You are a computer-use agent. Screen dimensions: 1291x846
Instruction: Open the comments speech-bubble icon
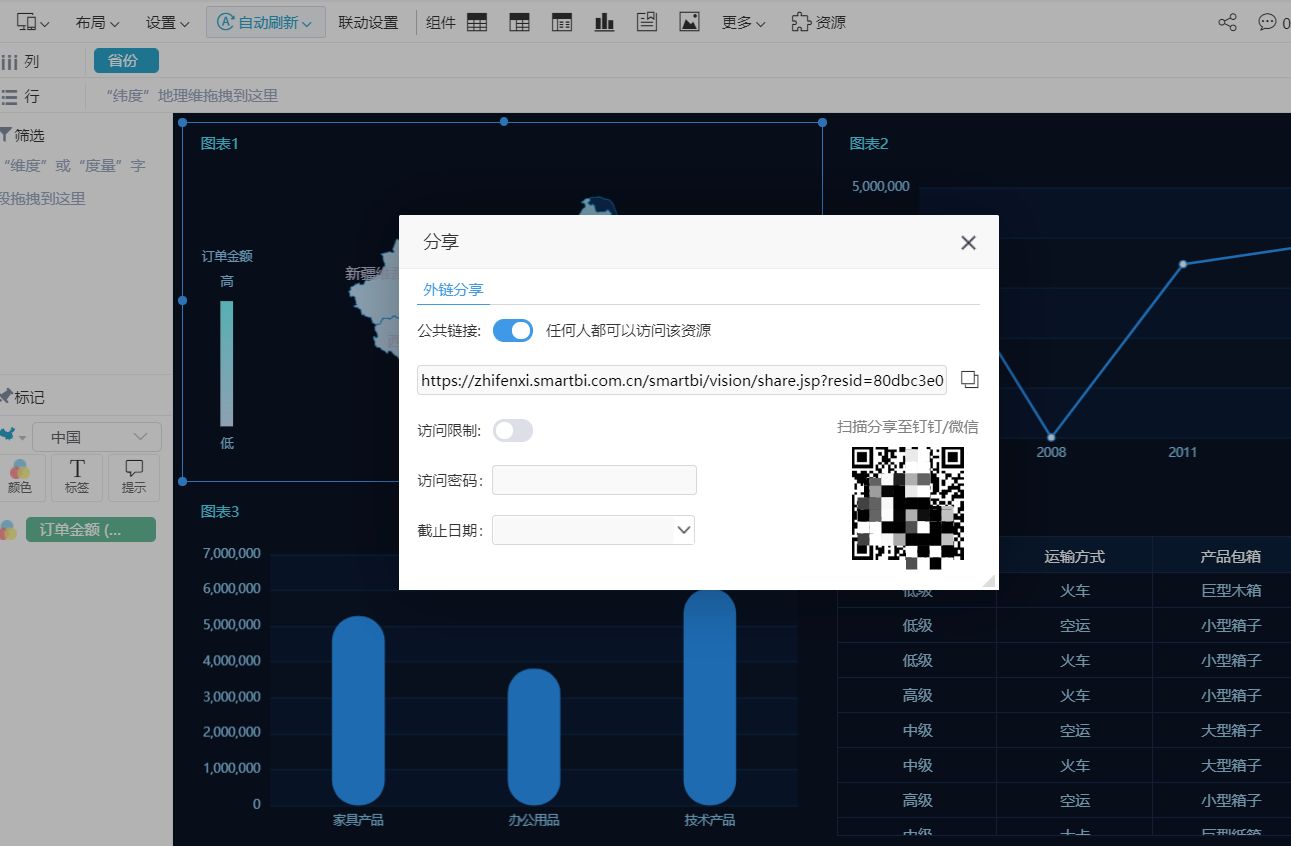pyautogui.click(x=1267, y=22)
